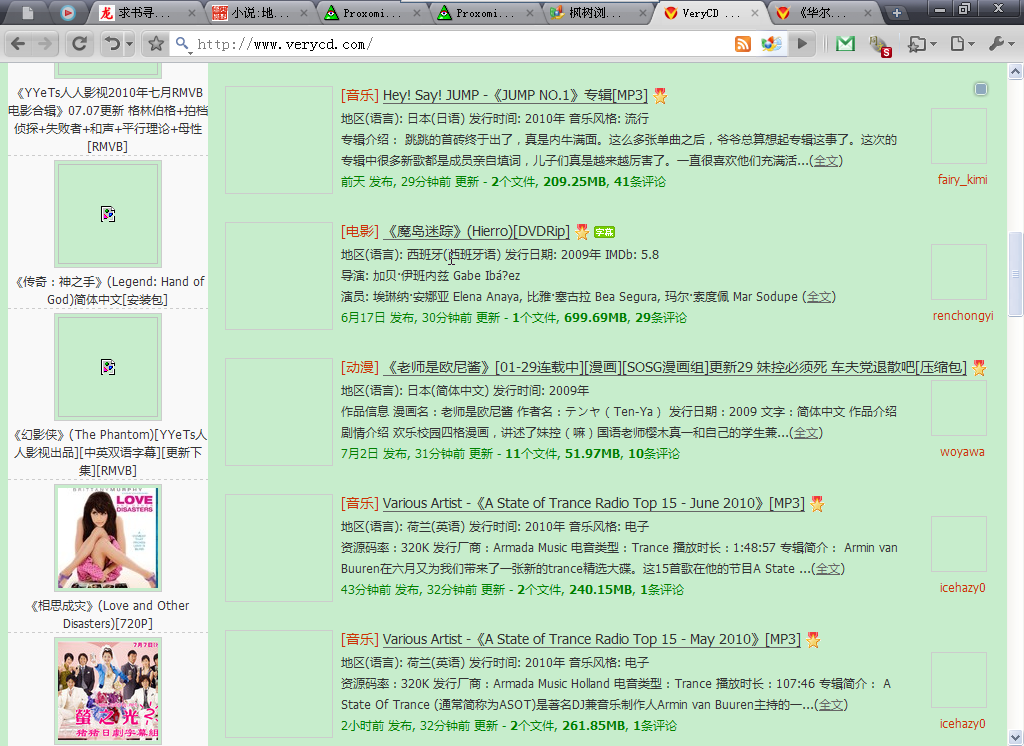Screen dimensions: 1024x746
Task: Click the star icon after JUMP NO.1 title
Action: point(660,96)
